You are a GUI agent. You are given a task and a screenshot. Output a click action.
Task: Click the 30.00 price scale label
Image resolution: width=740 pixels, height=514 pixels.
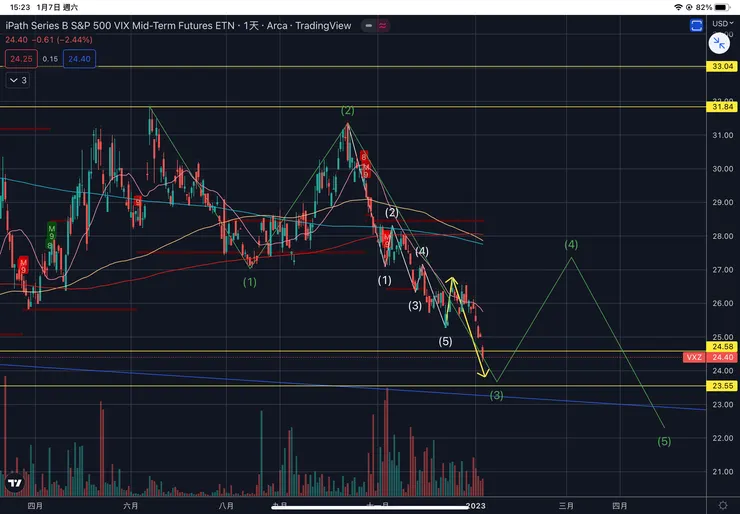722,169
